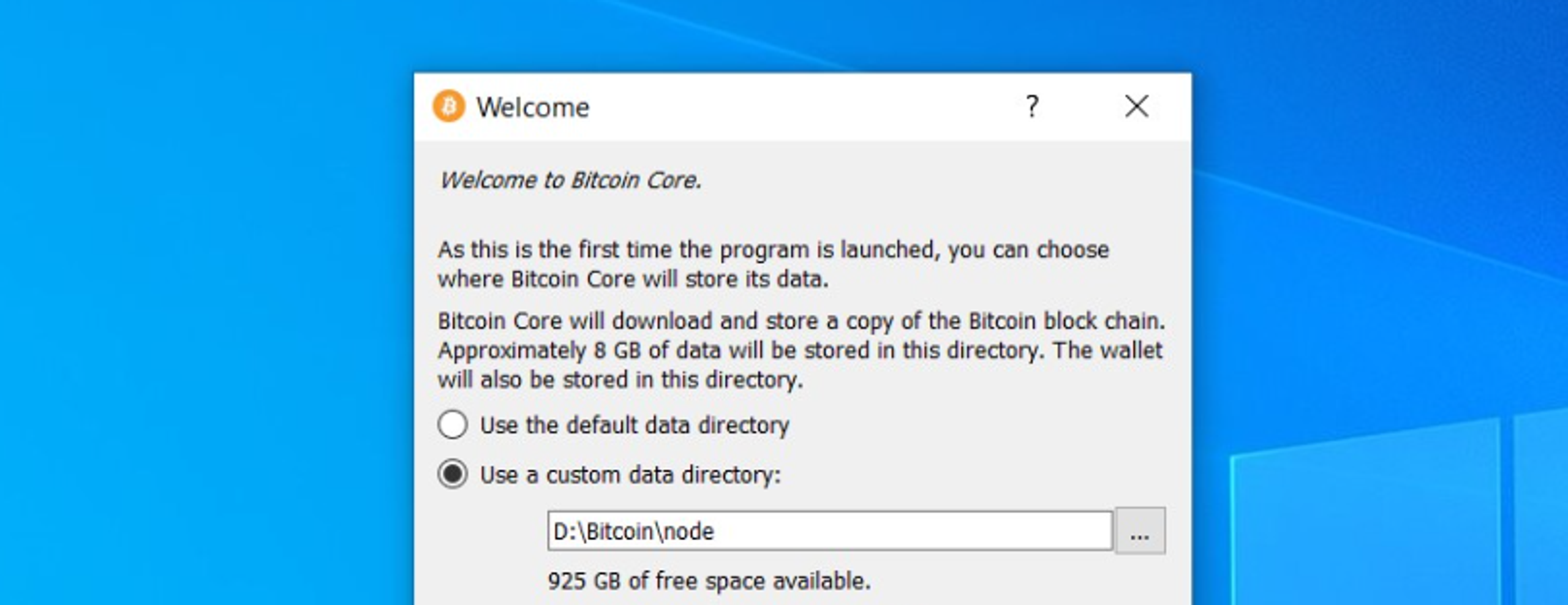The image size is (1568, 605).
Task: Click '925 GB of free space available.' text
Action: point(709,581)
